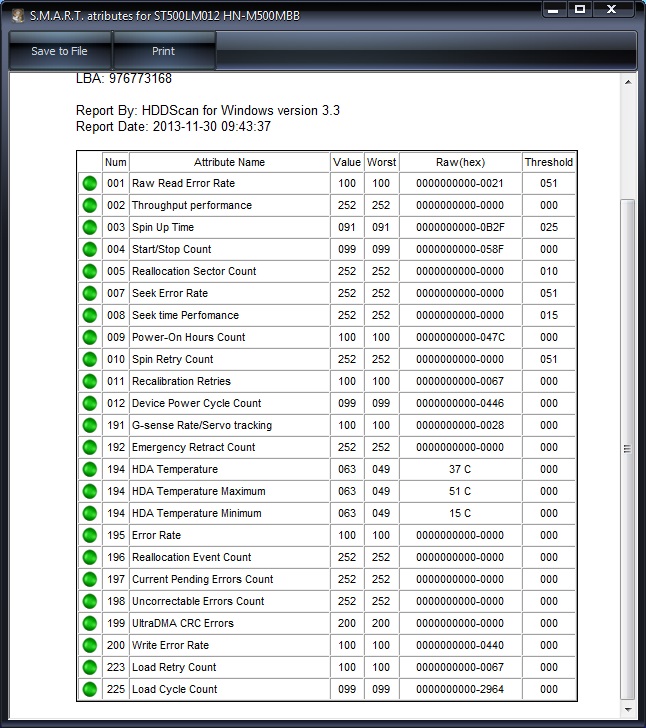The width and height of the screenshot is (646, 728).
Task: Click green status icon for Start/Stop Count
Action: click(x=90, y=249)
